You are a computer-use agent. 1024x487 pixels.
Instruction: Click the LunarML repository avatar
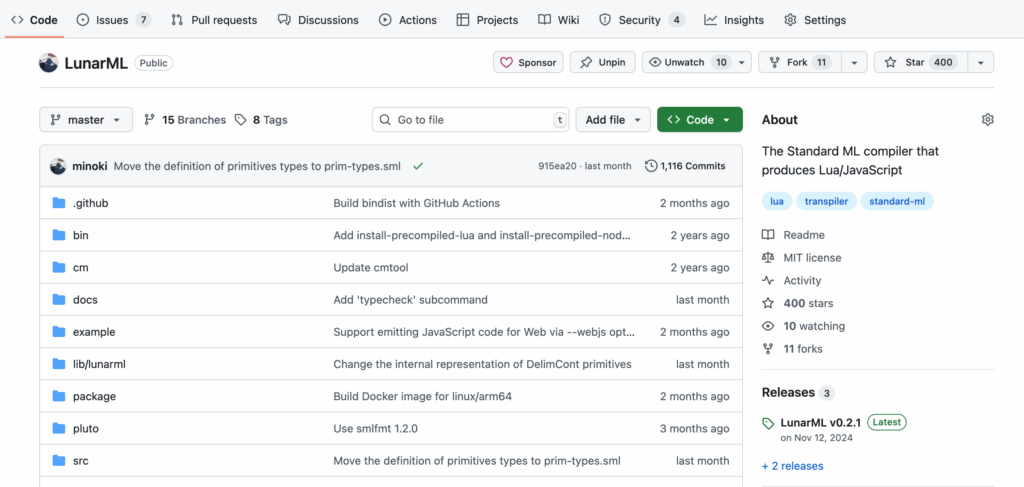[x=49, y=63]
